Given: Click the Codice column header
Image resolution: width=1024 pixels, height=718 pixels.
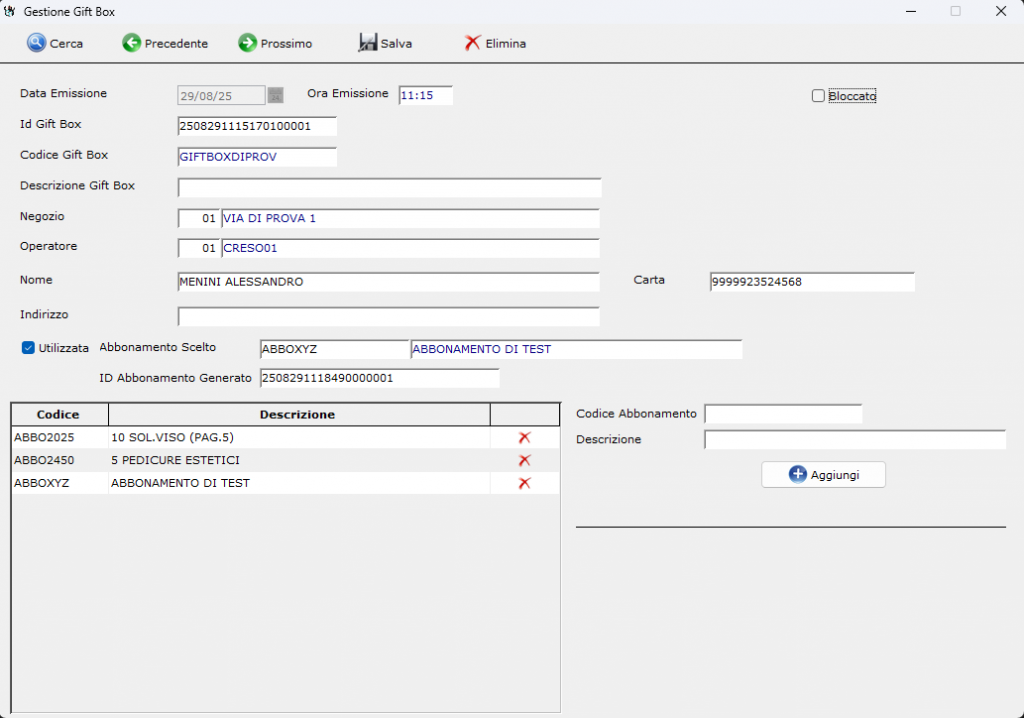Looking at the screenshot, I should click(x=58, y=414).
